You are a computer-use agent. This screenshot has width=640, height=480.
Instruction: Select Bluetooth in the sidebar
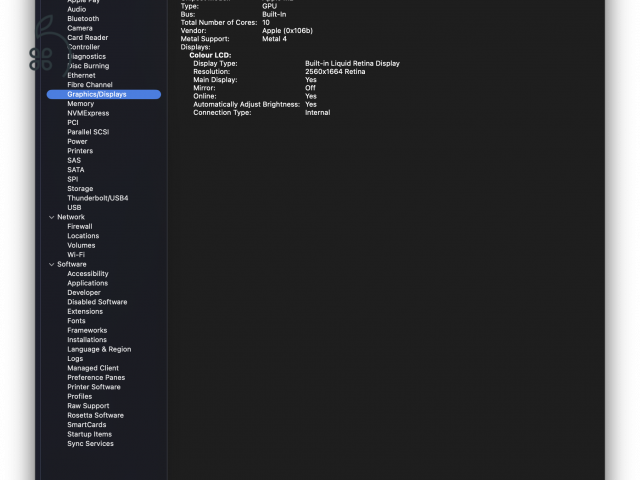83,19
